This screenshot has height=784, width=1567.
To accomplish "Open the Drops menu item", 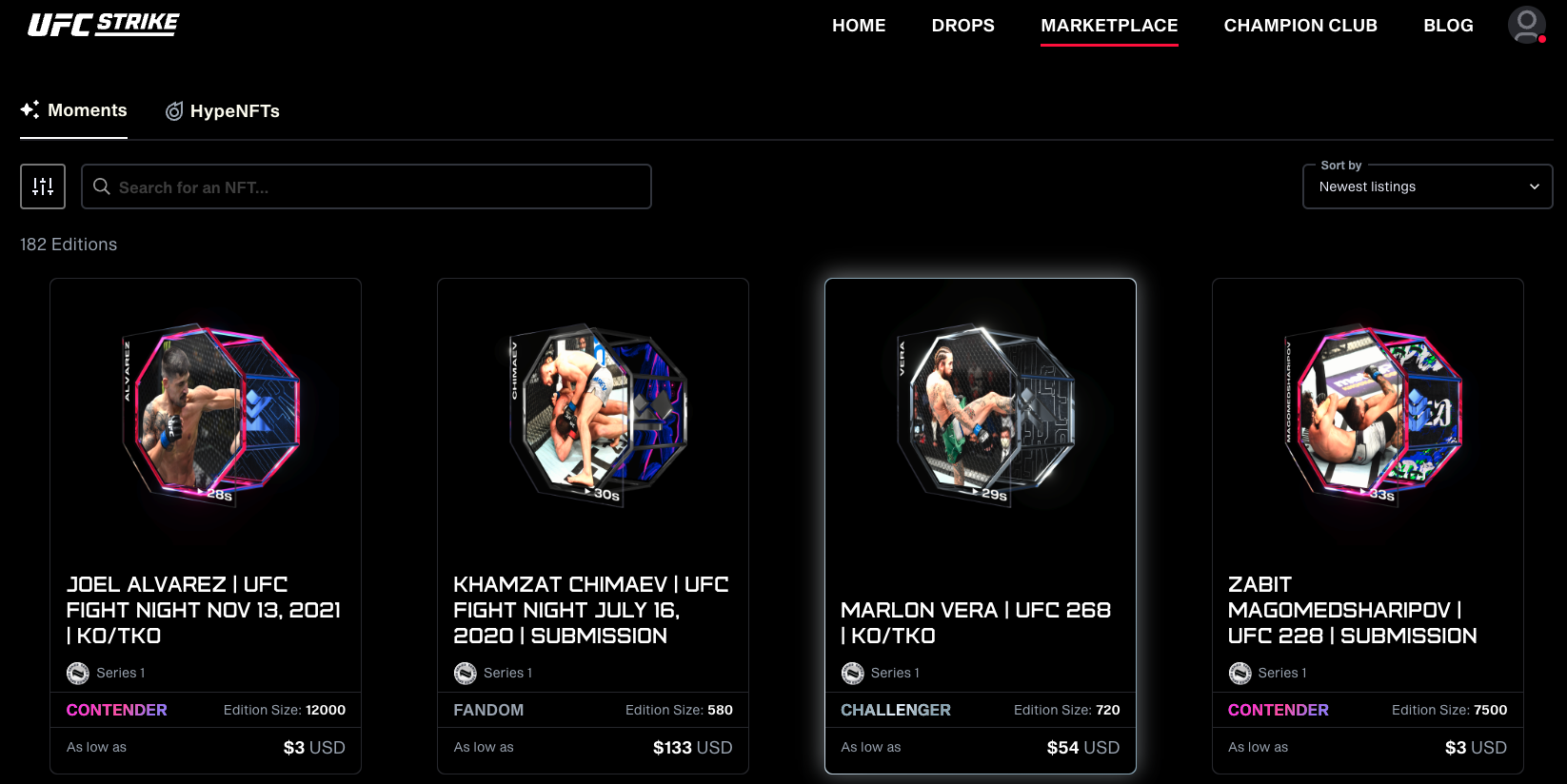I will (962, 26).
